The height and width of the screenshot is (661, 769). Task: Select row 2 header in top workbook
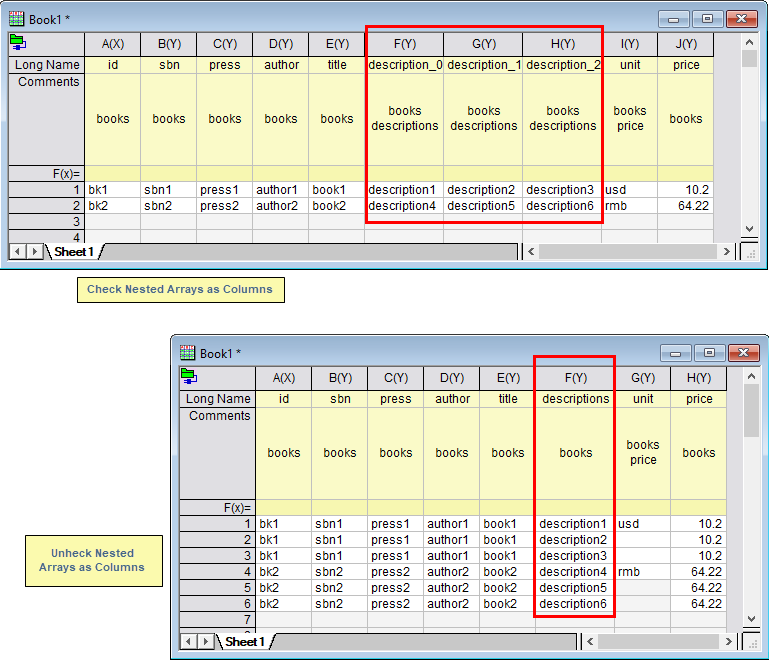click(x=47, y=205)
